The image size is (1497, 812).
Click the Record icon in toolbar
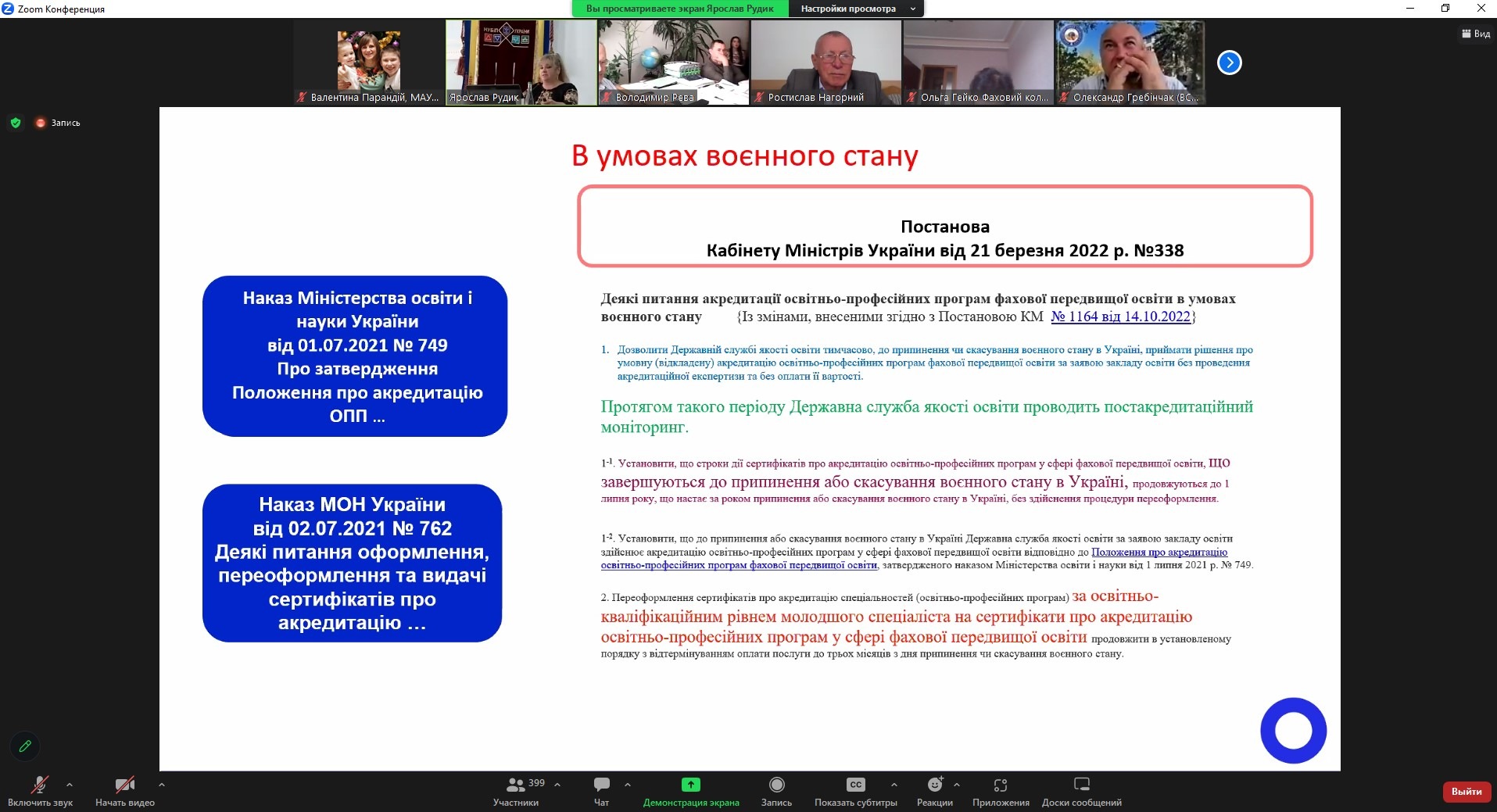(x=776, y=785)
